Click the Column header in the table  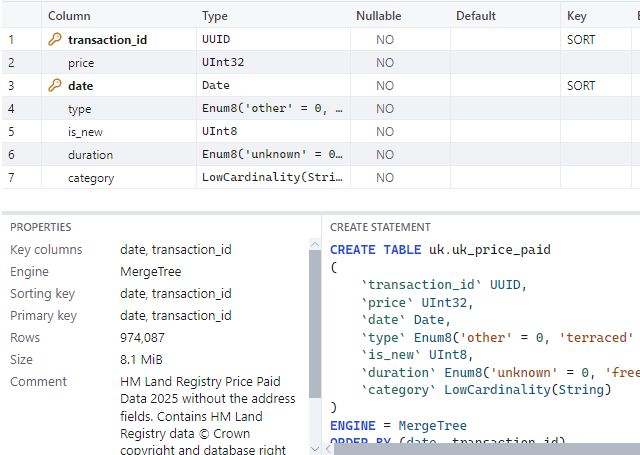click(69, 16)
